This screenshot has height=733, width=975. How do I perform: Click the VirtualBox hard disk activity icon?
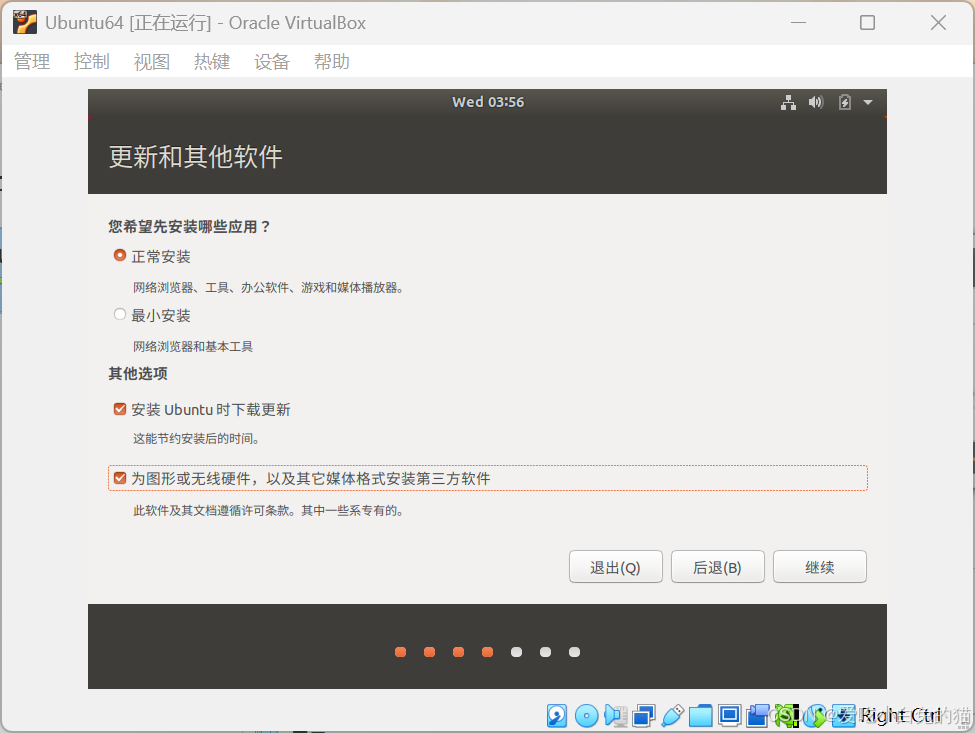pyautogui.click(x=557, y=716)
